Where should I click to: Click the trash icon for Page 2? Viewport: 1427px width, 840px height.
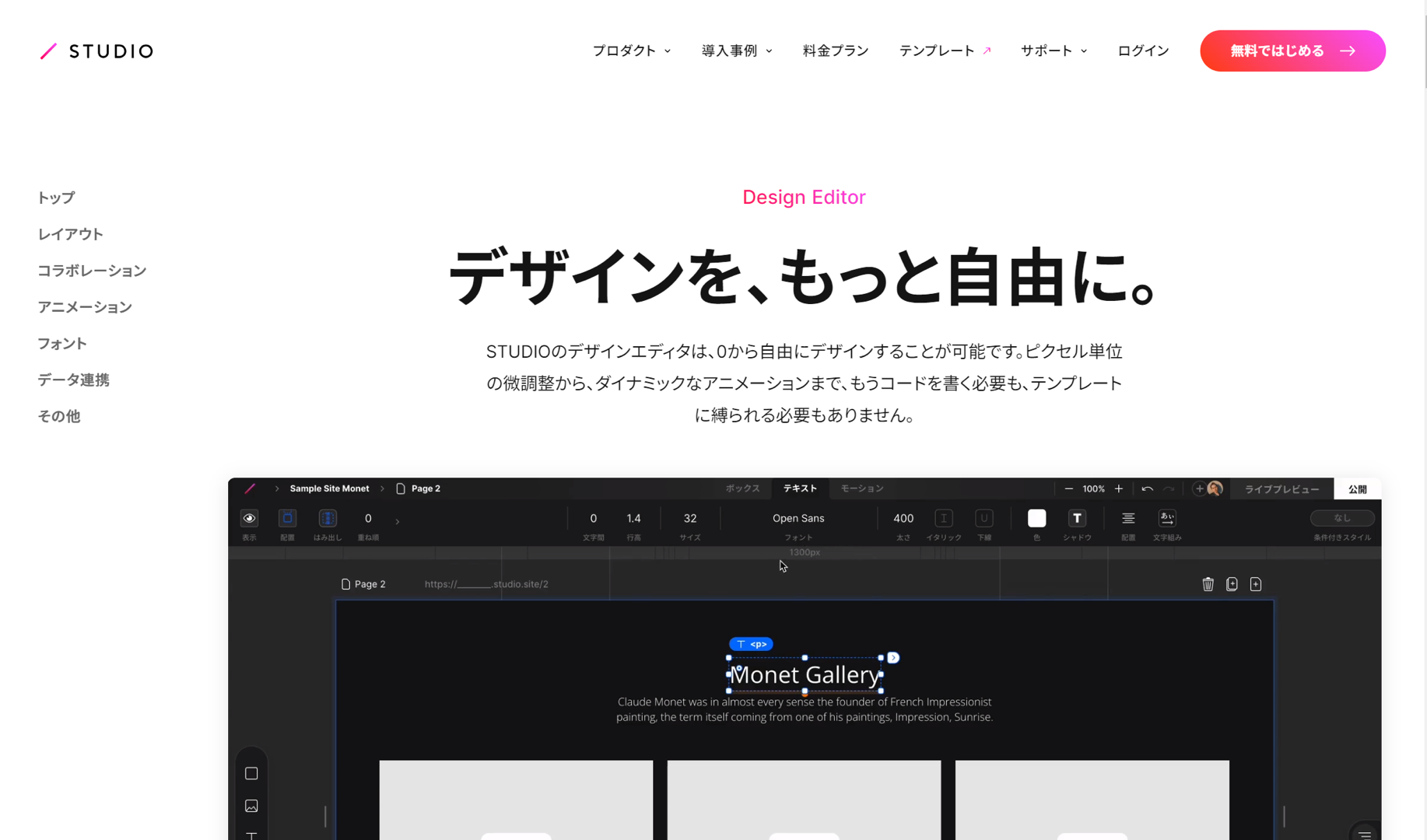[1208, 584]
